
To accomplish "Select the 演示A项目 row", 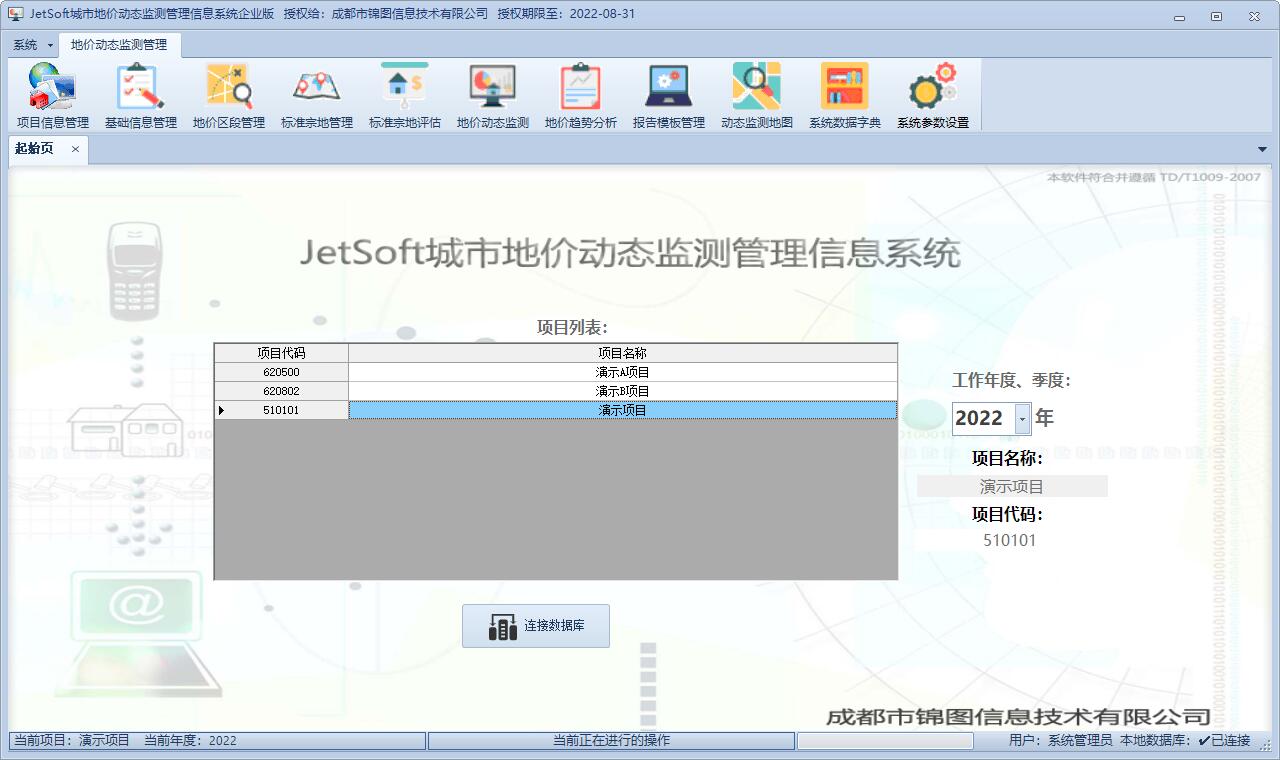I will pyautogui.click(x=623, y=372).
